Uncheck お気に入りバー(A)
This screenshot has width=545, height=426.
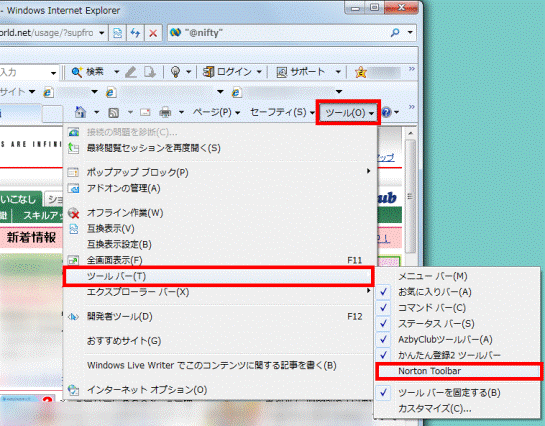coord(457,292)
